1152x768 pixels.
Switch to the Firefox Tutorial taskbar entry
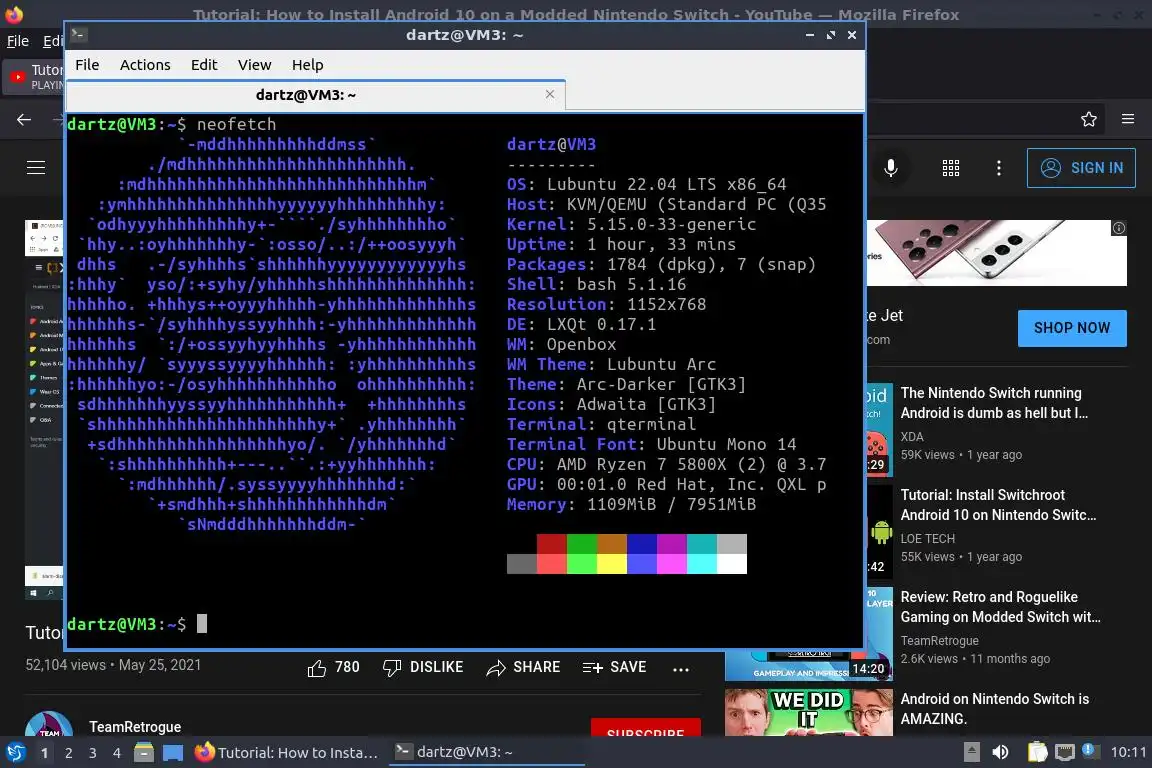pos(287,752)
